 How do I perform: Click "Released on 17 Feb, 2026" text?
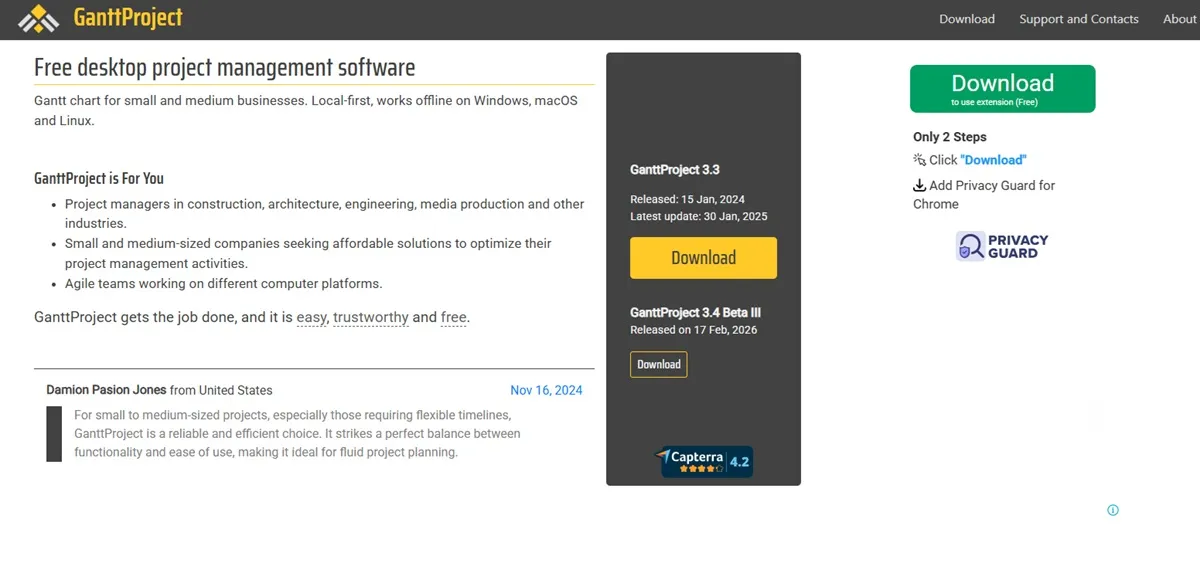(x=694, y=330)
